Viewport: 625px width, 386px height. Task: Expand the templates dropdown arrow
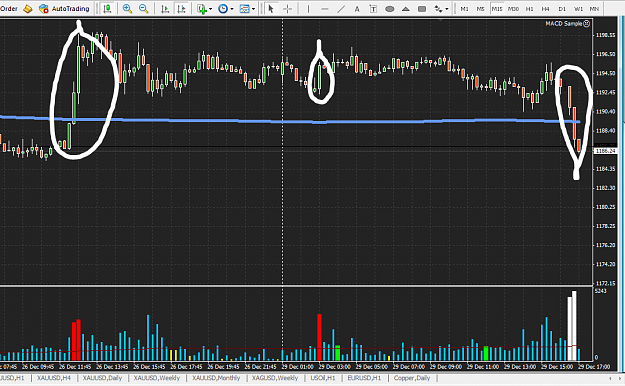(x=253, y=9)
